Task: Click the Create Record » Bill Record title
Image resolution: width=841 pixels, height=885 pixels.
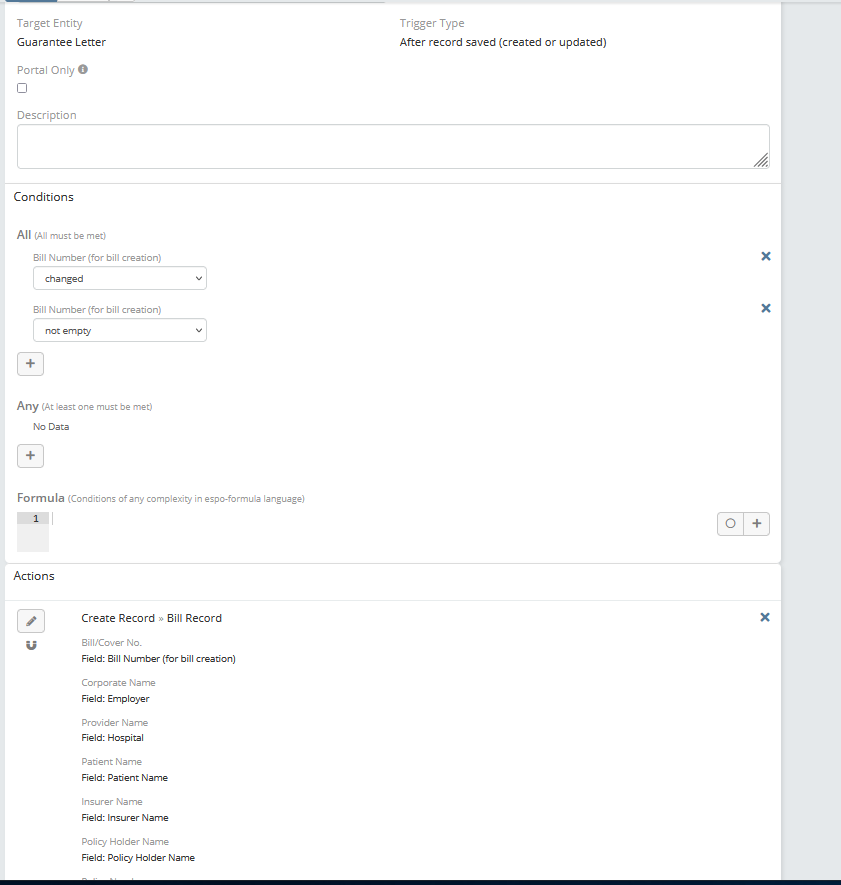Action: pos(151,618)
